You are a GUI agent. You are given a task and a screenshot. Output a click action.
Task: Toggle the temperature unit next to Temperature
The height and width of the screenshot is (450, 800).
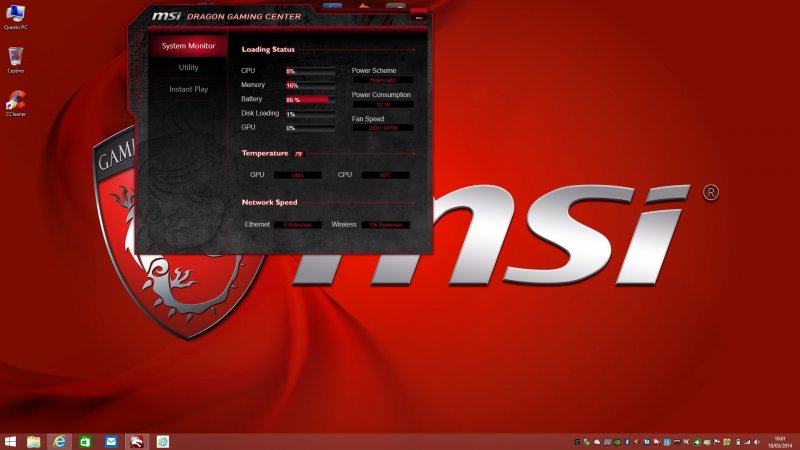[298, 154]
